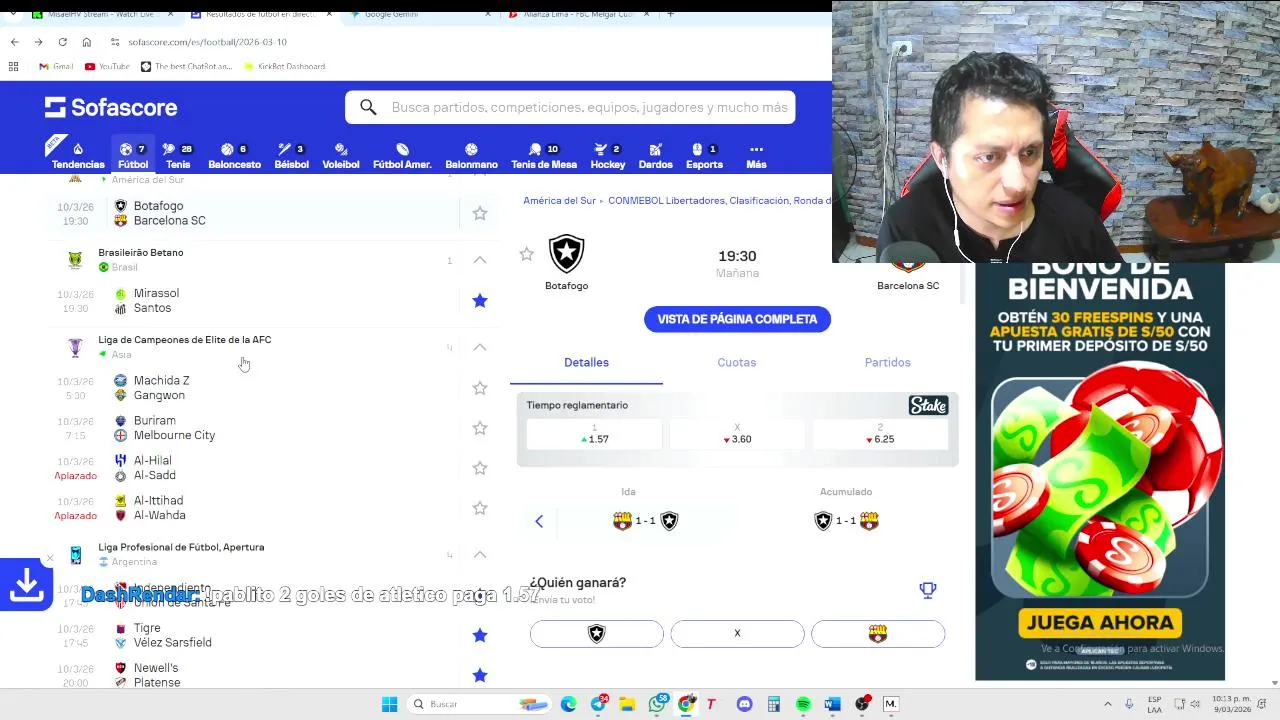This screenshot has height=720, width=1280.
Task: Open Esports category
Action: [x=704, y=156]
